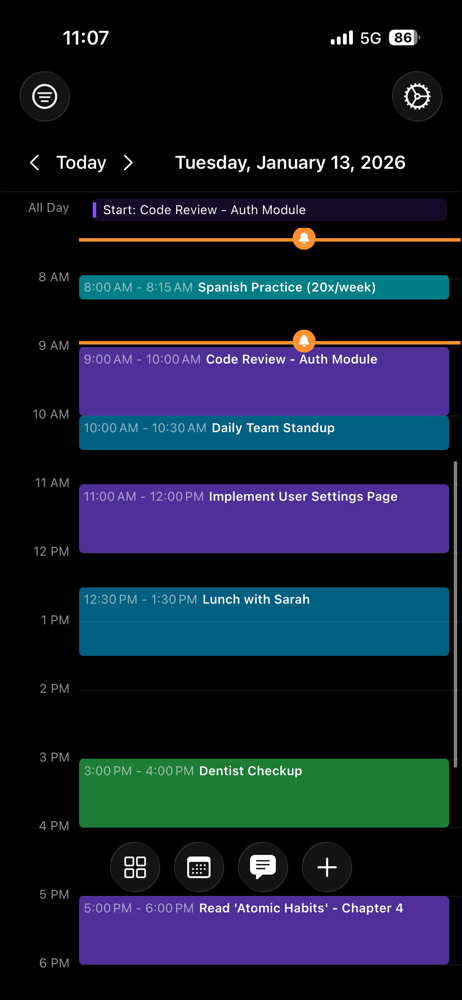Open all-day Start: Code Review event

(x=269, y=210)
